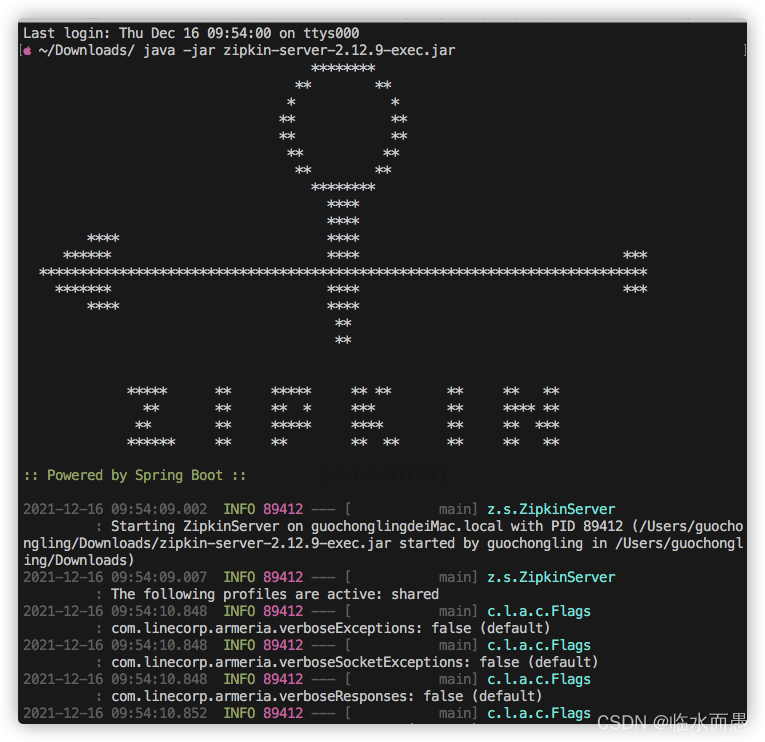Click the timestamp '2021-12-16 09:54:09.007'
765x742 pixels.
(x=115, y=577)
